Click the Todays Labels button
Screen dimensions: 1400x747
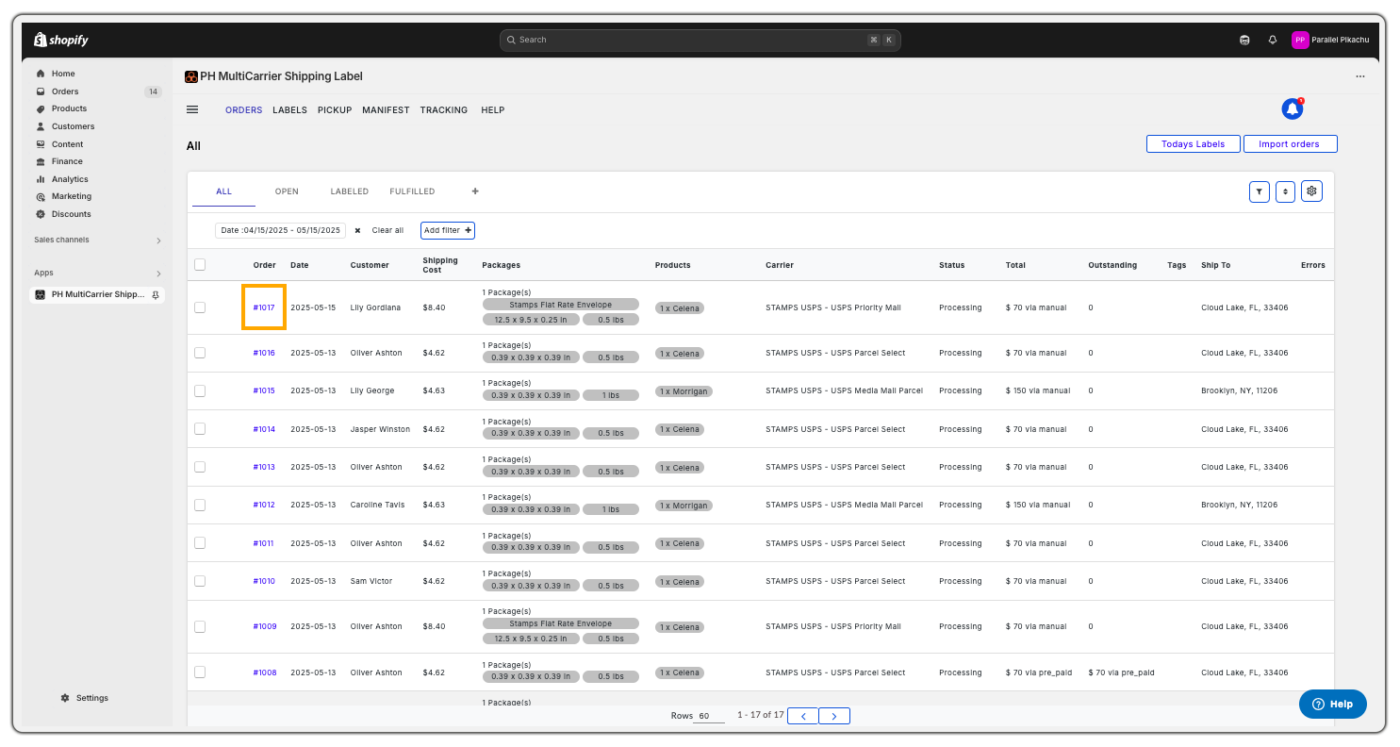(1193, 144)
